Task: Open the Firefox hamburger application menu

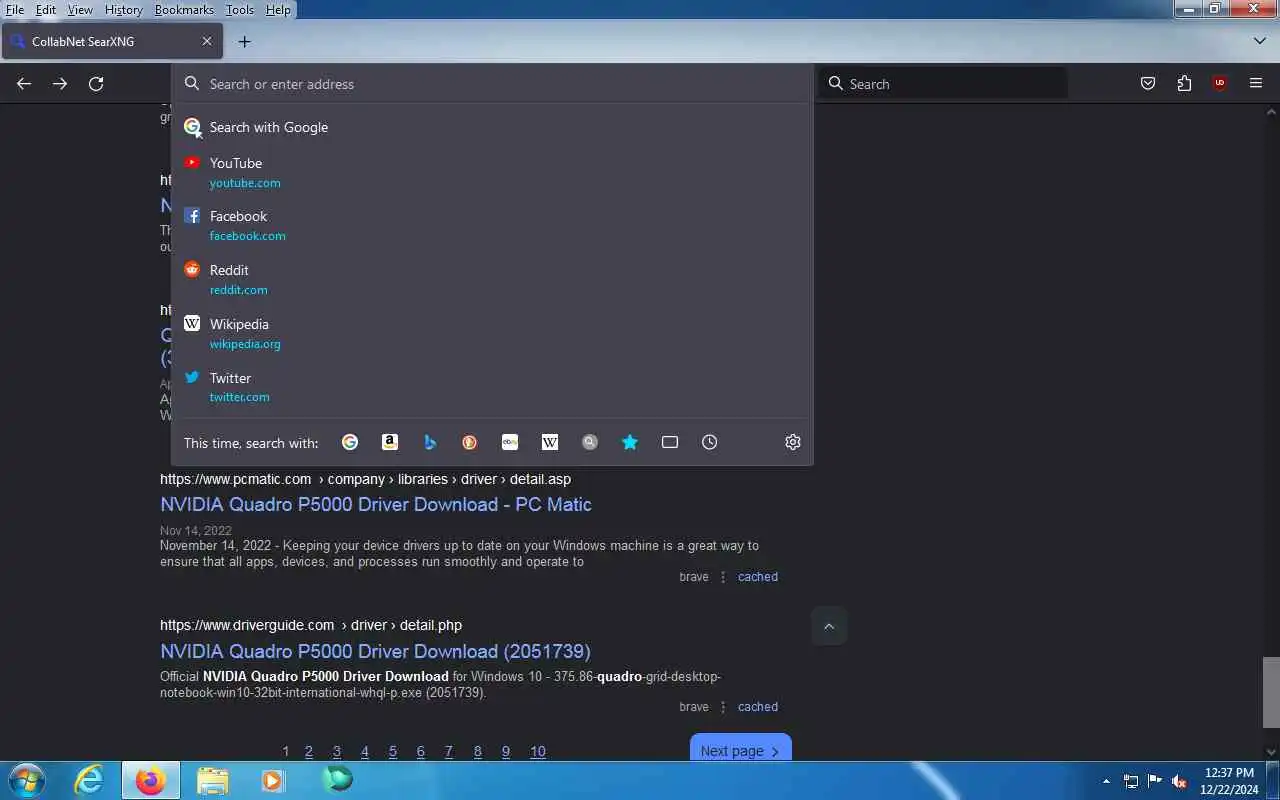Action: [x=1256, y=84]
